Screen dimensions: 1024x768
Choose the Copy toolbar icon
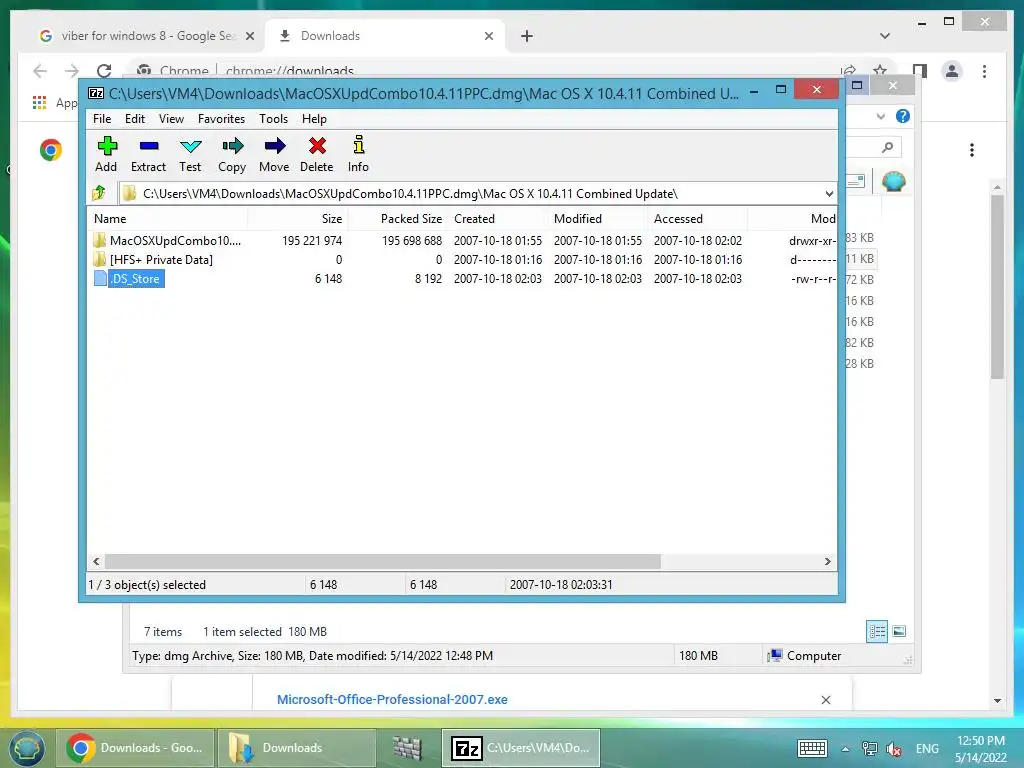pyautogui.click(x=232, y=154)
